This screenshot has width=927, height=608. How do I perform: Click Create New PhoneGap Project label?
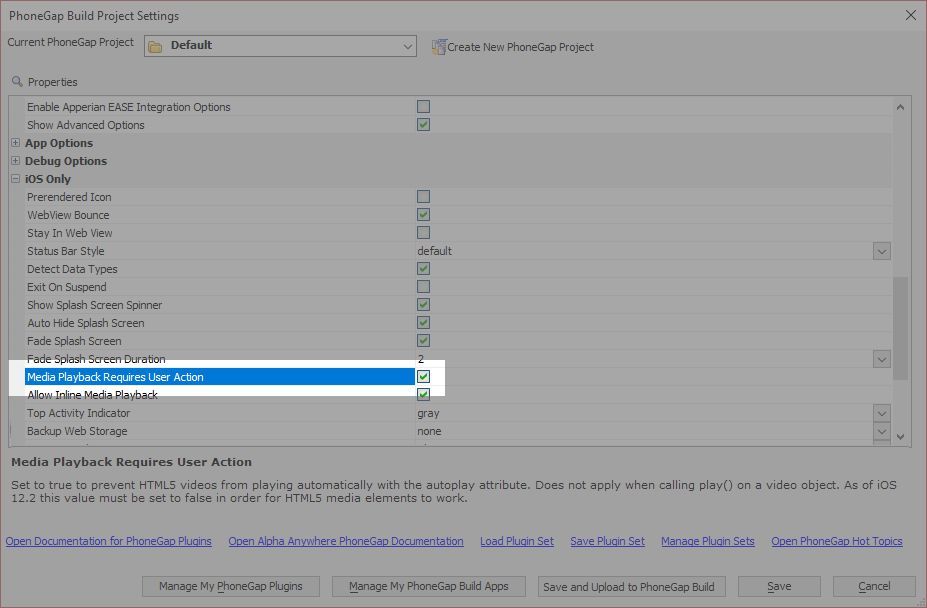click(520, 47)
